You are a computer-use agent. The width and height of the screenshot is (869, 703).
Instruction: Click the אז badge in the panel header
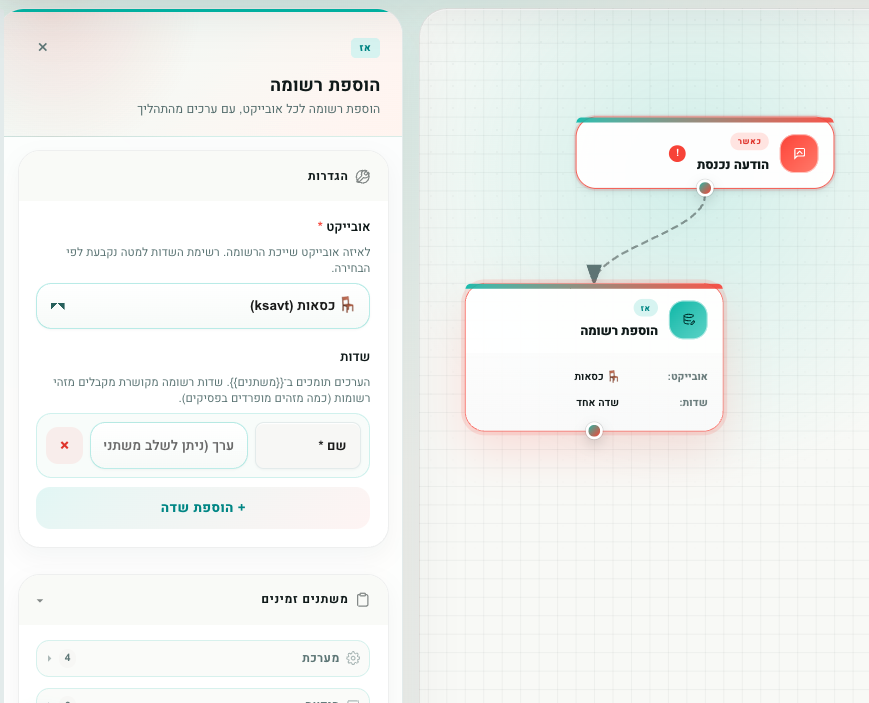(365, 48)
